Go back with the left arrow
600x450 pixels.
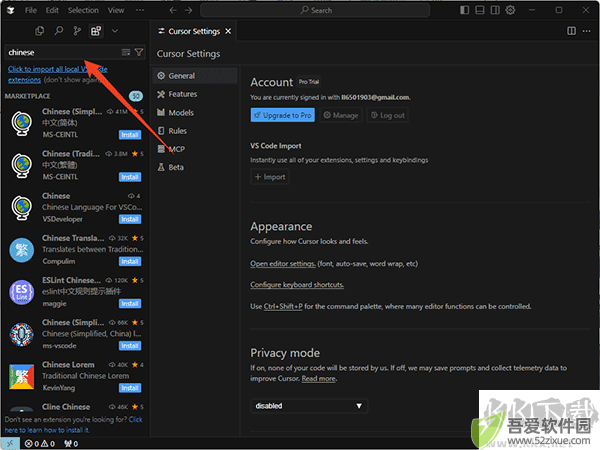pyautogui.click(x=173, y=10)
